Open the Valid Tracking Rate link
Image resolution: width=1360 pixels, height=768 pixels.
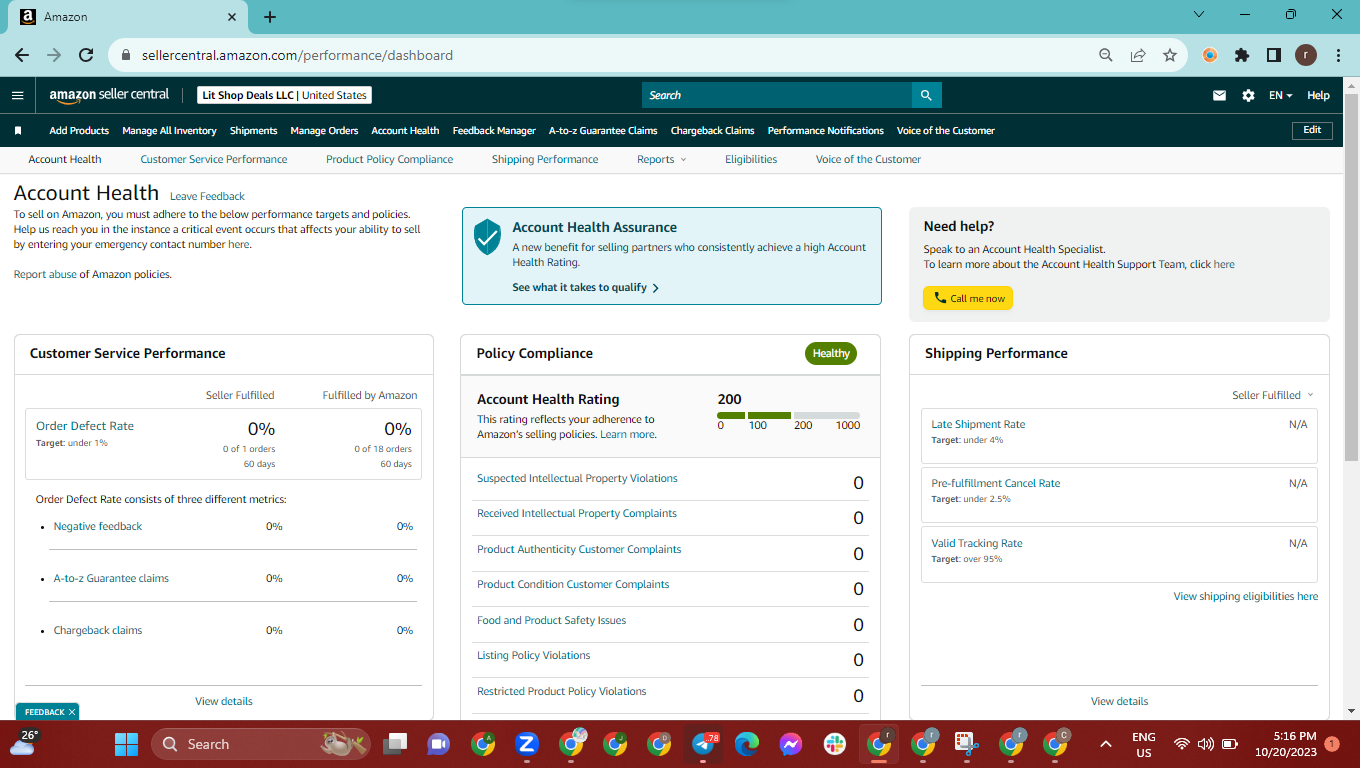[977, 543]
